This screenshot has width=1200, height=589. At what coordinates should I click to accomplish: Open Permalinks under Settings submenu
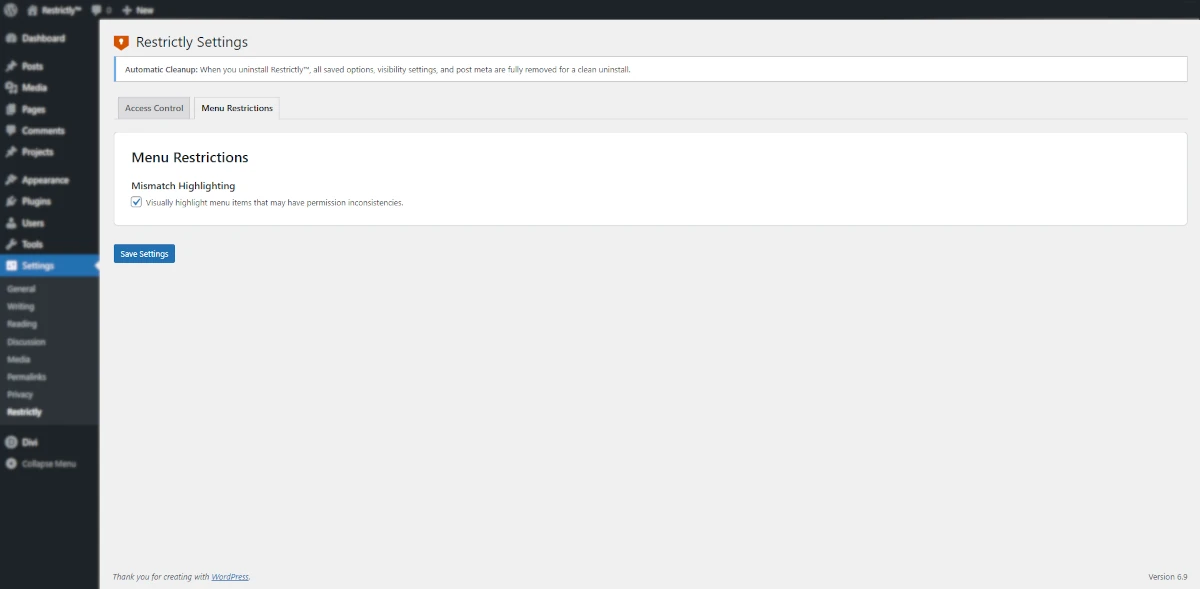(x=26, y=377)
